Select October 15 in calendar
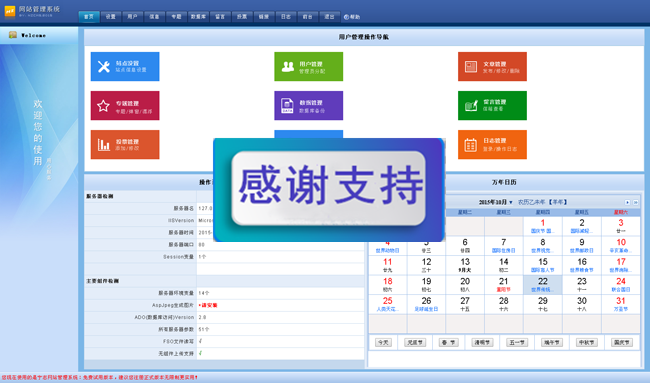Image resolution: width=650 pixels, height=383 pixels. click(543, 265)
